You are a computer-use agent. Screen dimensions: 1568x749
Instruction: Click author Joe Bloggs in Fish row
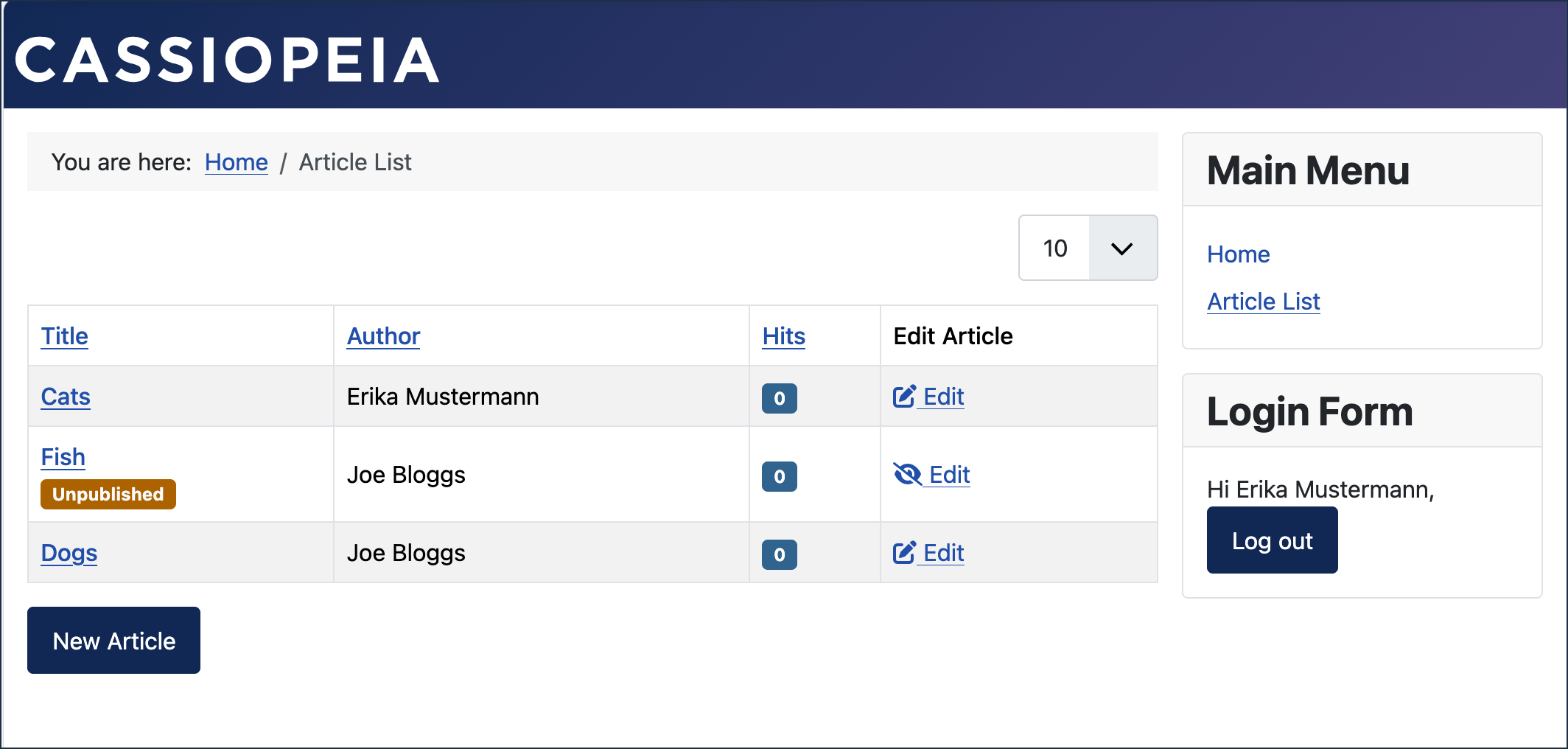[406, 475]
